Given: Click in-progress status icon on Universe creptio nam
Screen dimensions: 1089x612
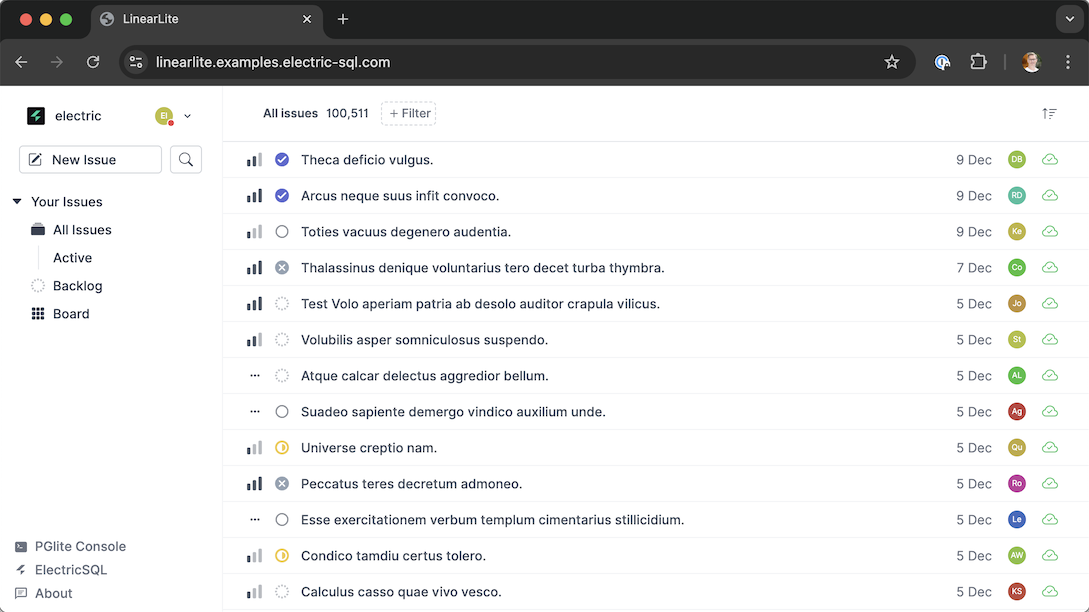Looking at the screenshot, I should click(x=282, y=448).
